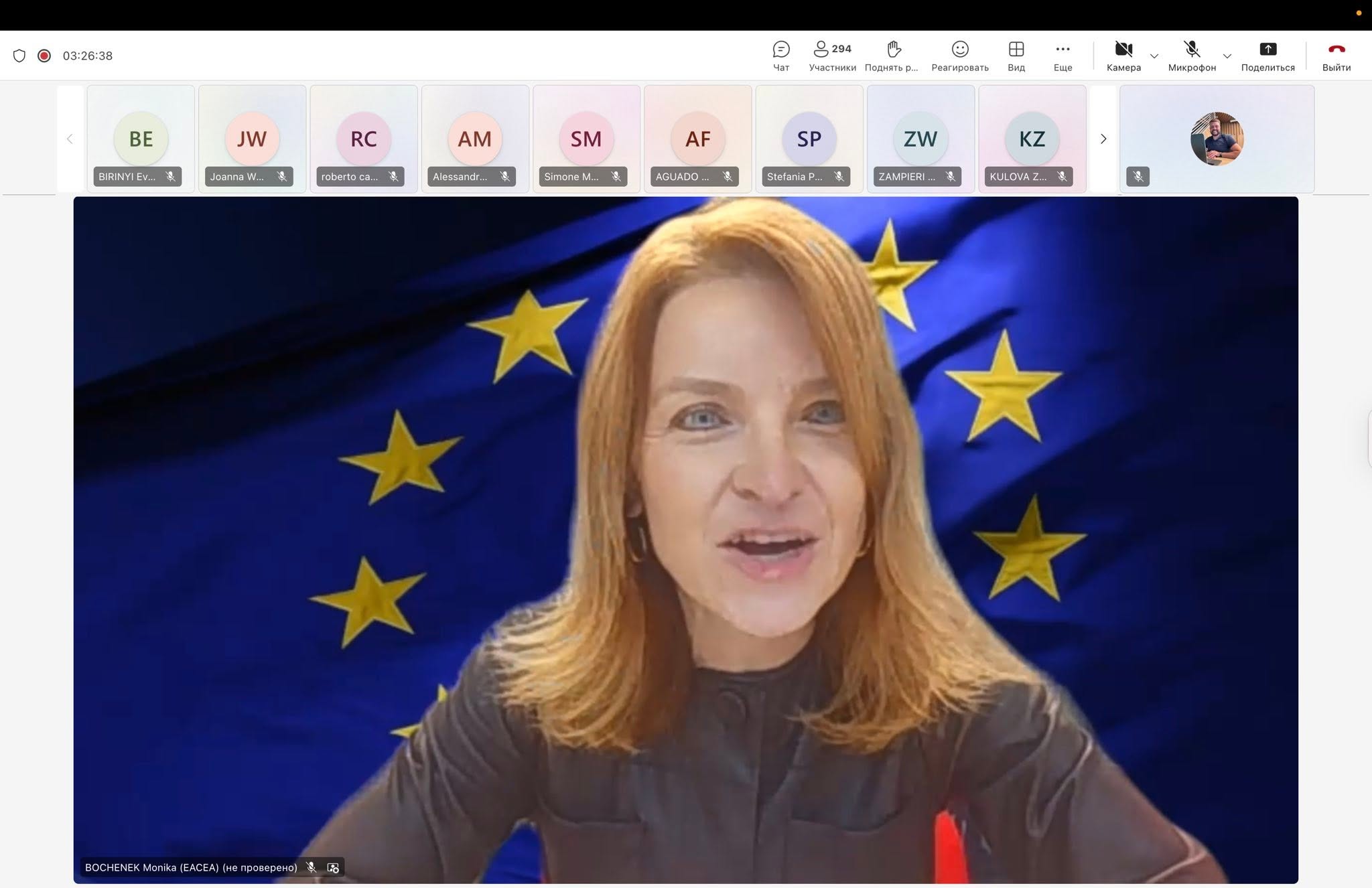Viewport: 1372px width, 888px height.
Task: Click the Alessandr... name label
Action: click(460, 177)
